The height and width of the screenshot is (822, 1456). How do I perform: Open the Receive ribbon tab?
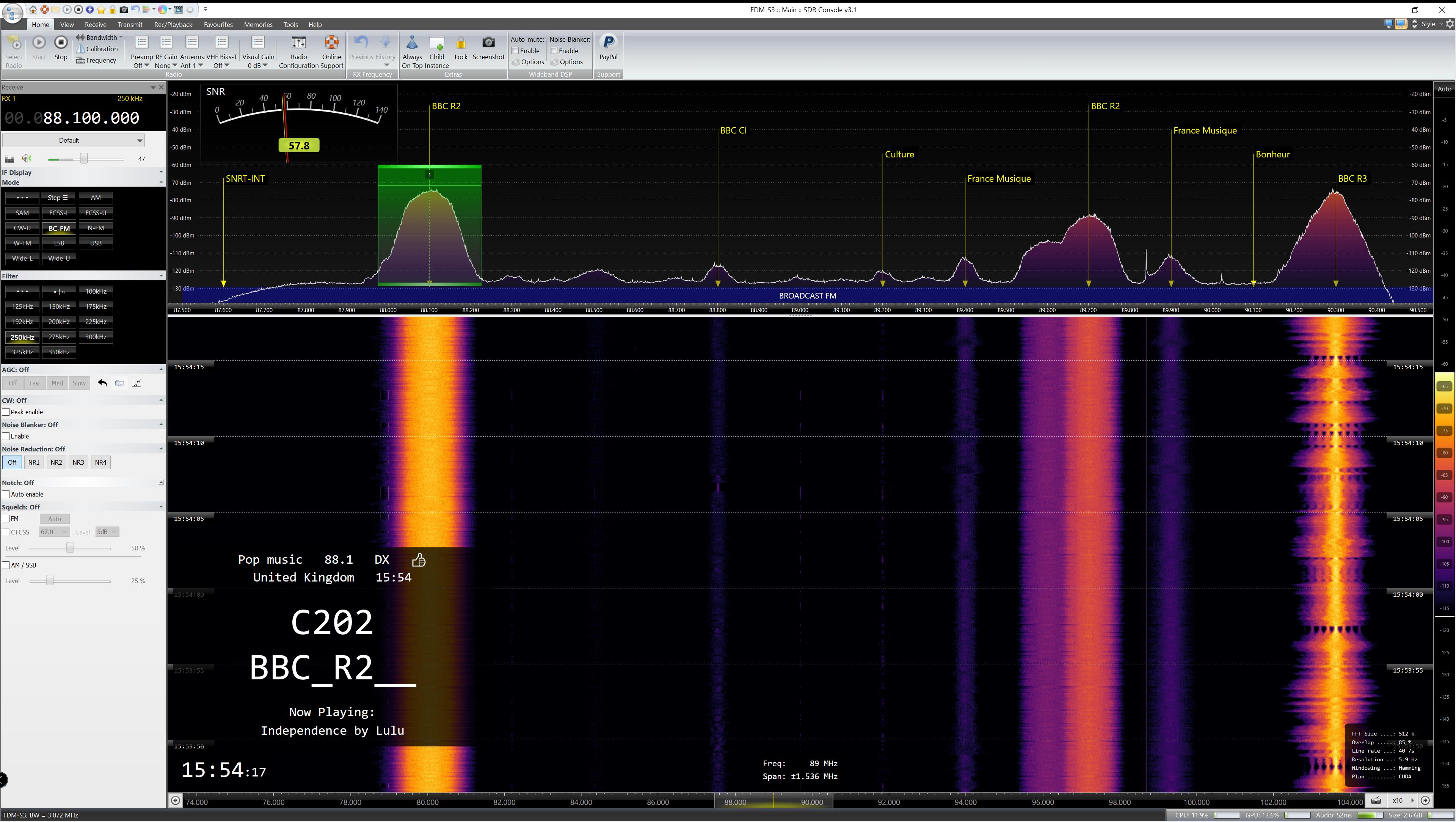pyautogui.click(x=95, y=24)
